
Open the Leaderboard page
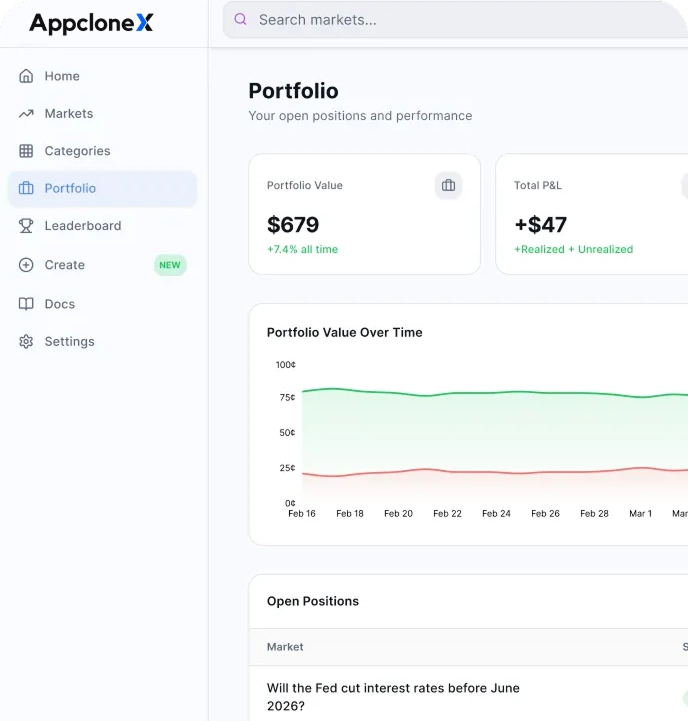pyautogui.click(x=102, y=226)
